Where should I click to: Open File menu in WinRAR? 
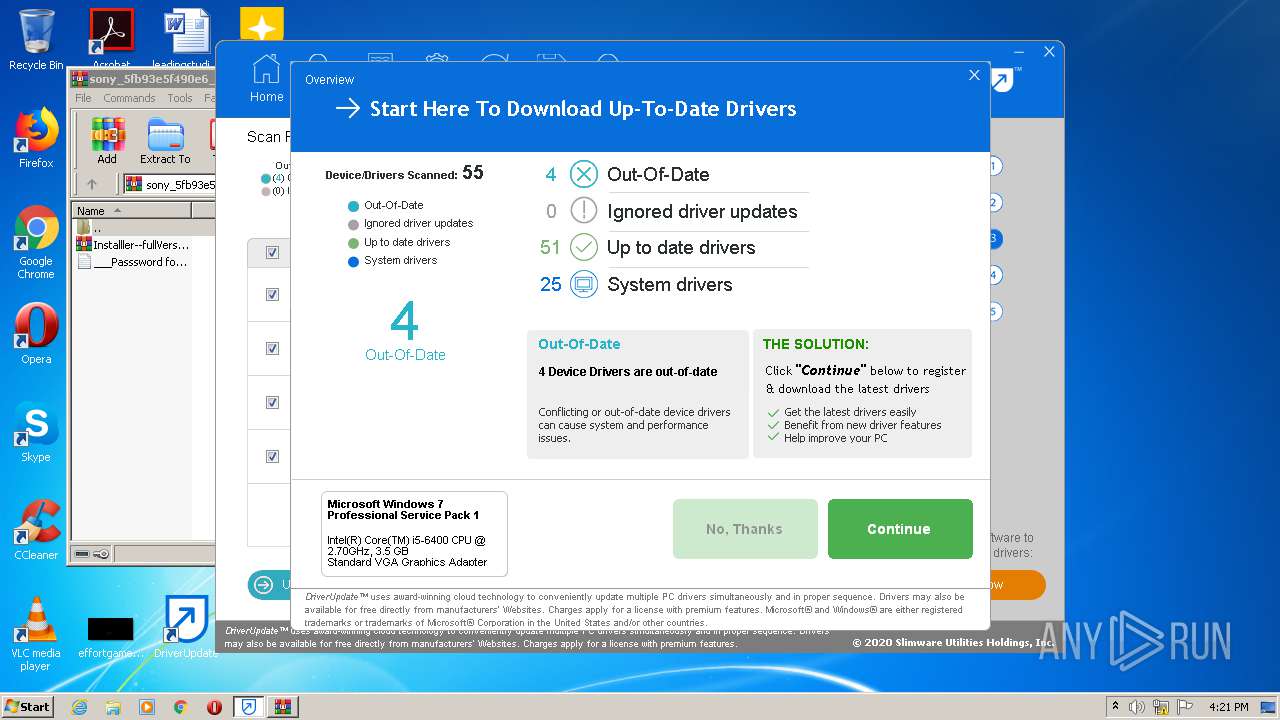(x=83, y=98)
